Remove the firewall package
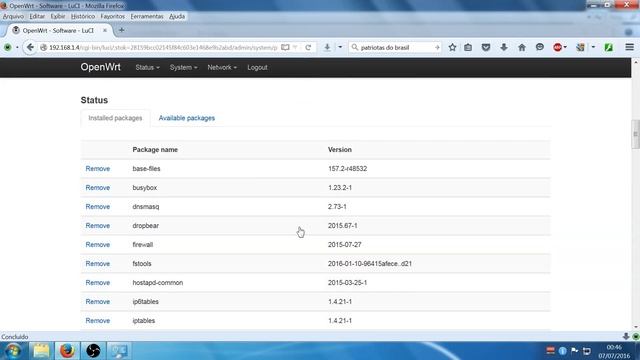The width and height of the screenshot is (640, 360). (x=98, y=244)
